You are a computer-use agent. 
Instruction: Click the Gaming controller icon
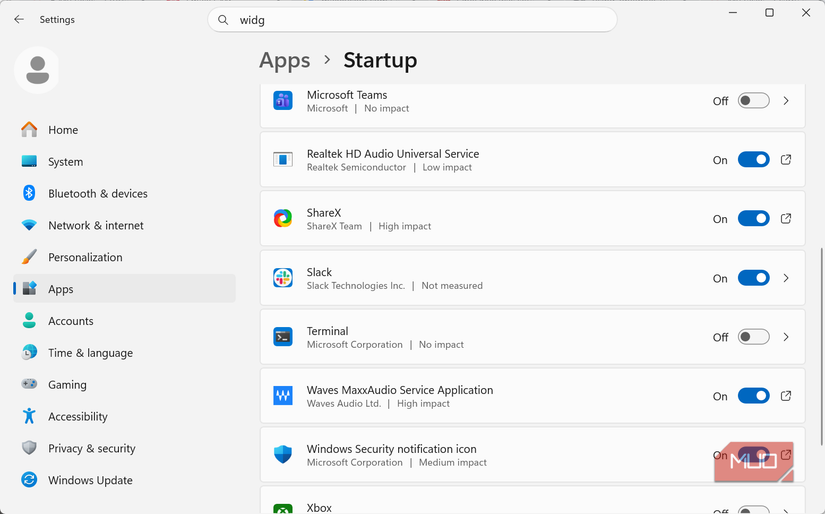(29, 384)
